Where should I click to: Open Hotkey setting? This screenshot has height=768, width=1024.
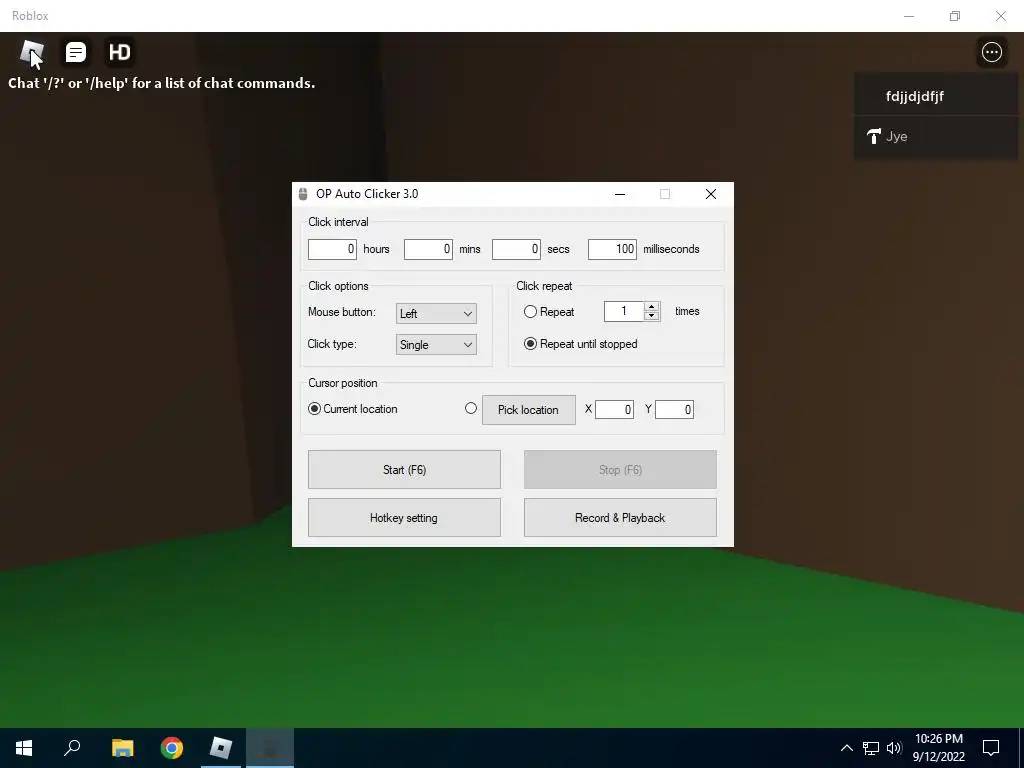[404, 518]
